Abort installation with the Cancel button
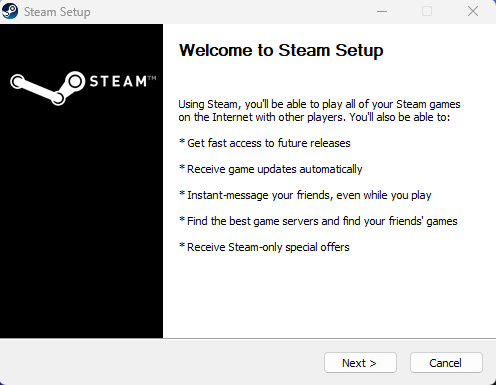Screen dimensions: 496x385 pyautogui.click(x=446, y=363)
